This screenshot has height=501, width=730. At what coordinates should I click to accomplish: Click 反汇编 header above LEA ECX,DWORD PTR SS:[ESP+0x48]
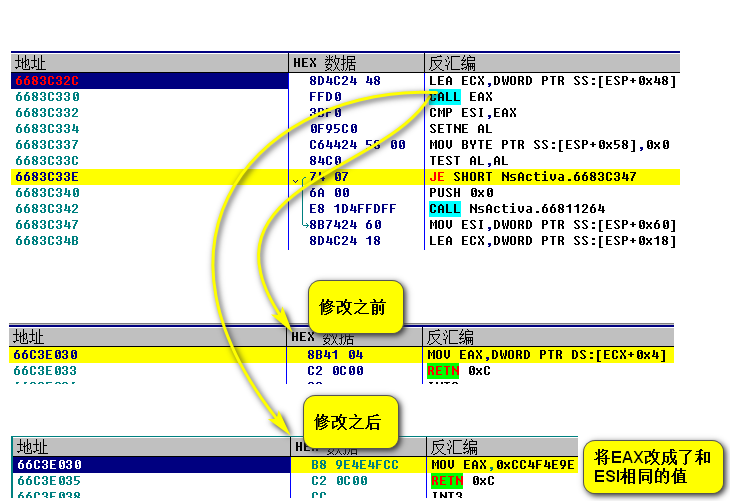coord(452,63)
